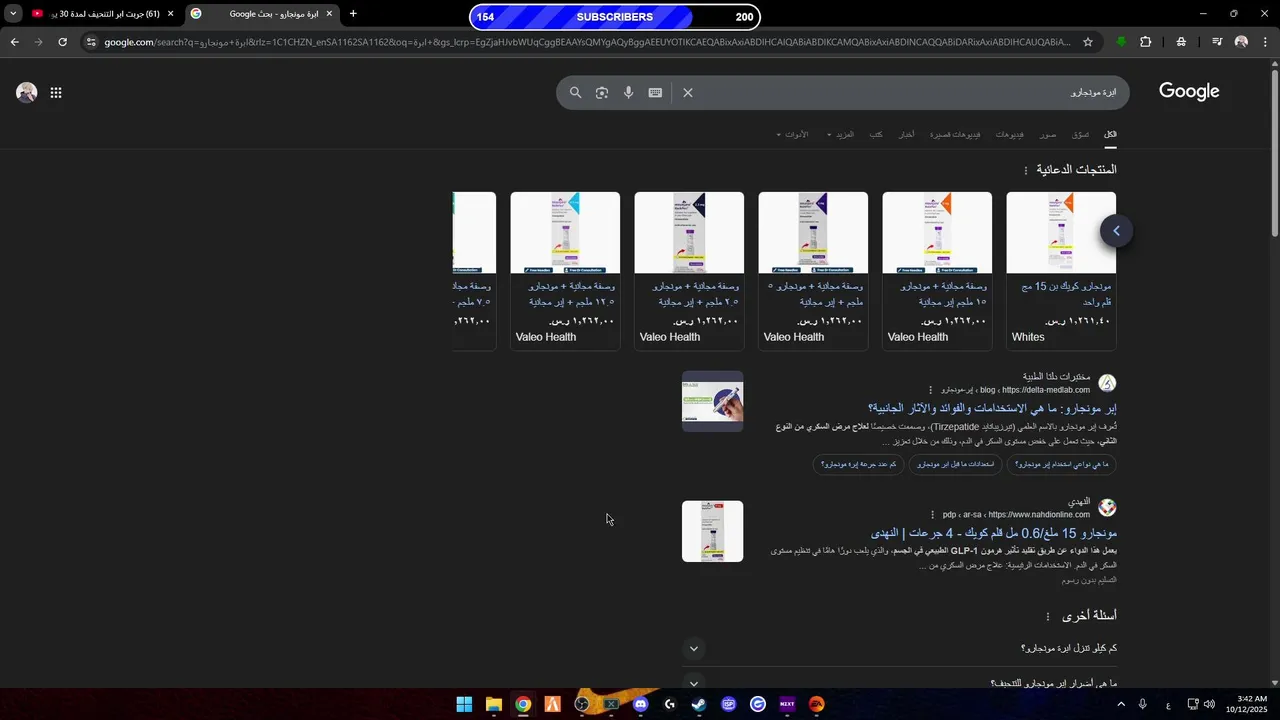This screenshot has height=720, width=1280.
Task: Click the كم عدد جرعة إبرة مونجارو chip
Action: [858, 464]
